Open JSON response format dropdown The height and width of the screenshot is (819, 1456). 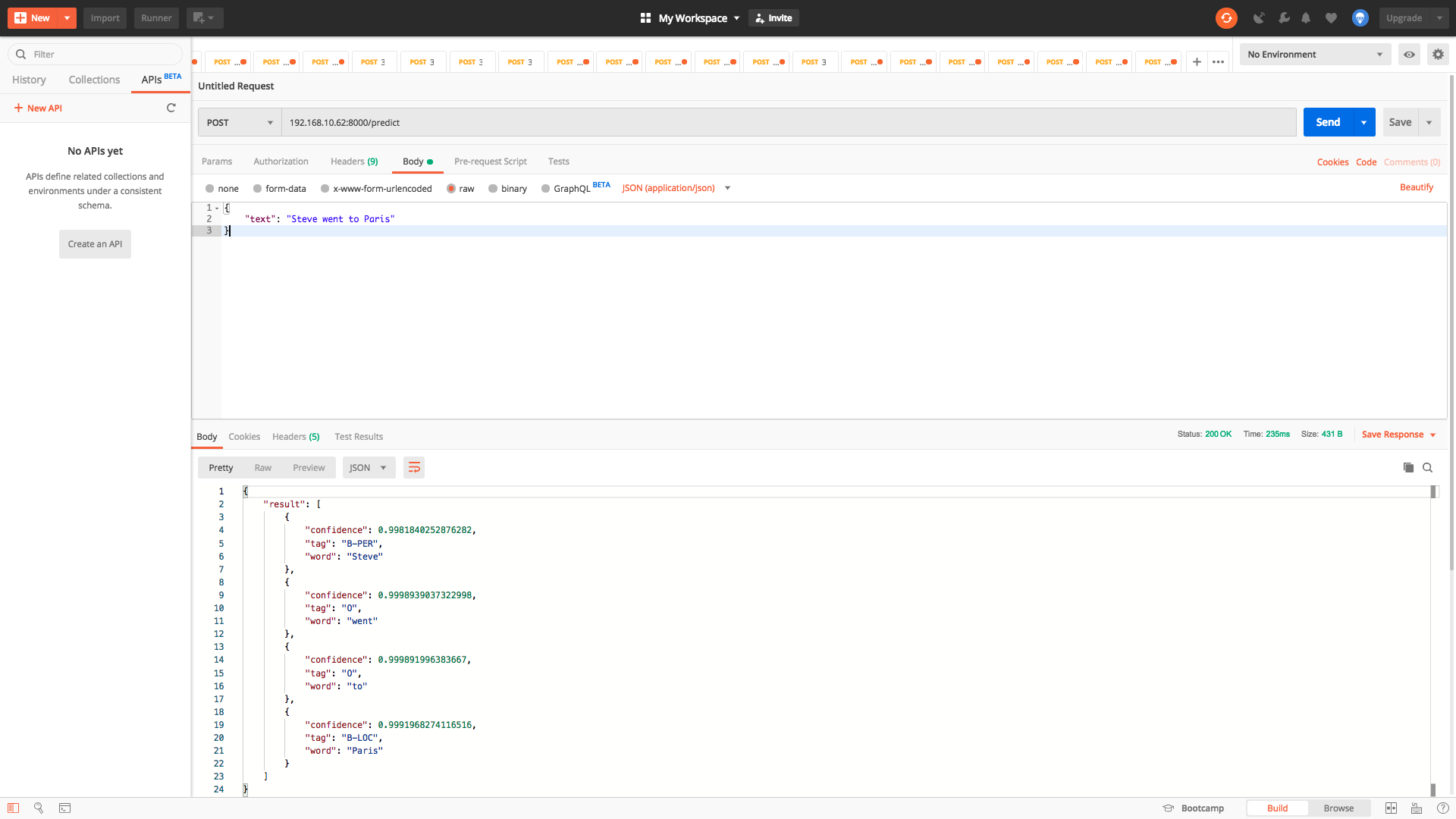pos(369,468)
